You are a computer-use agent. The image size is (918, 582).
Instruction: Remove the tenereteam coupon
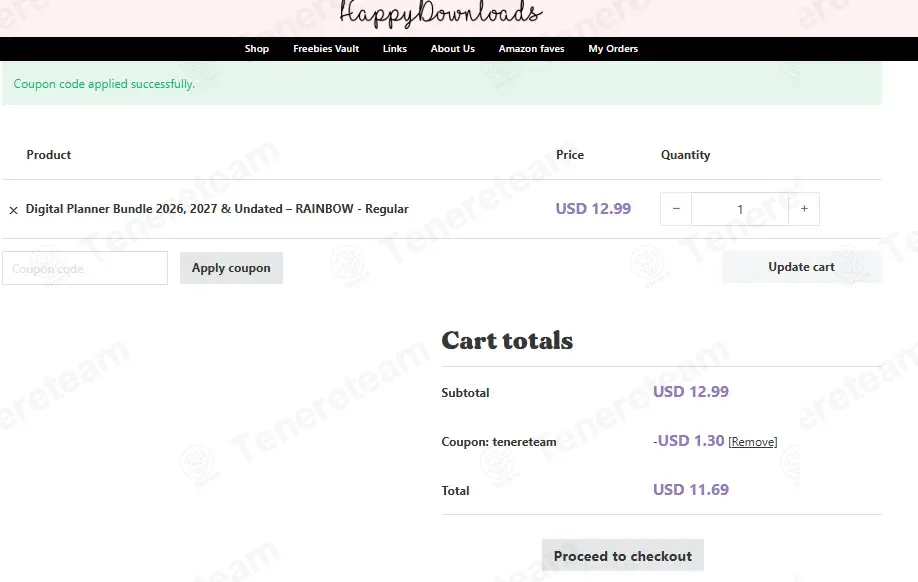click(x=753, y=442)
